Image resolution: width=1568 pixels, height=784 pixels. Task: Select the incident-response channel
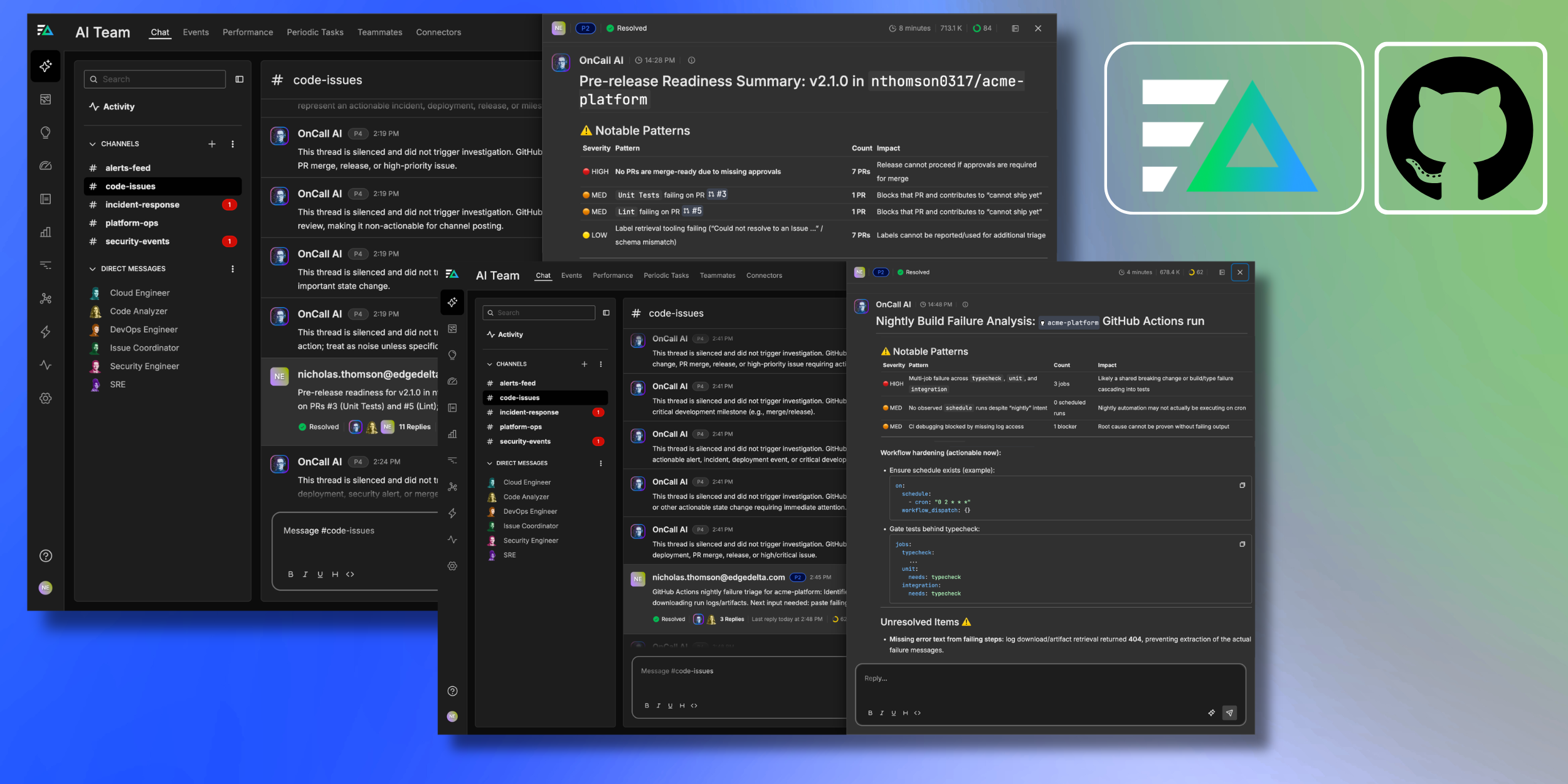142,204
